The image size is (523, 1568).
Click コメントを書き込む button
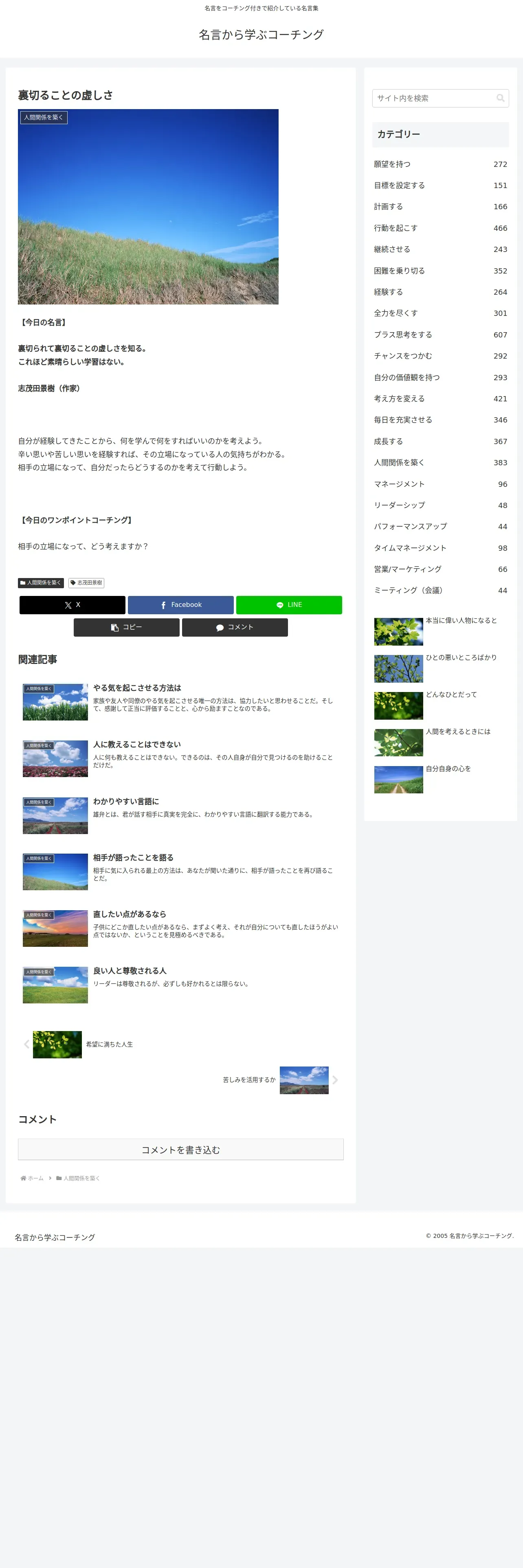[181, 1149]
